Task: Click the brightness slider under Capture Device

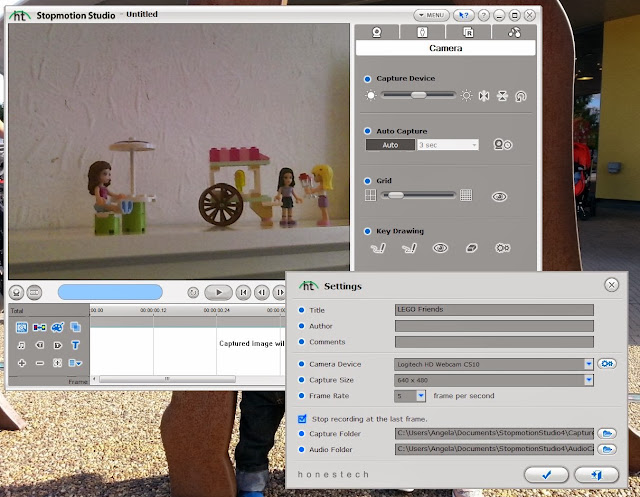Action: 418,95
